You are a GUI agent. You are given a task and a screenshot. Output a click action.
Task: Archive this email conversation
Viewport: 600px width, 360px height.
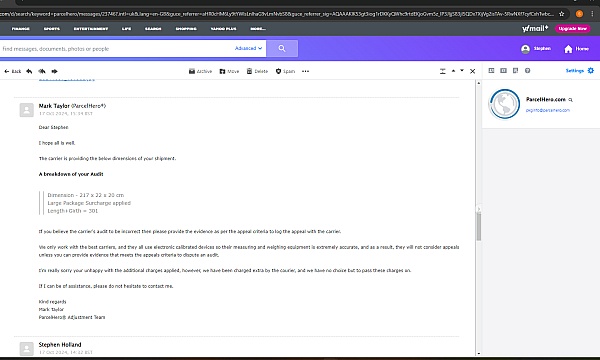[200, 71]
